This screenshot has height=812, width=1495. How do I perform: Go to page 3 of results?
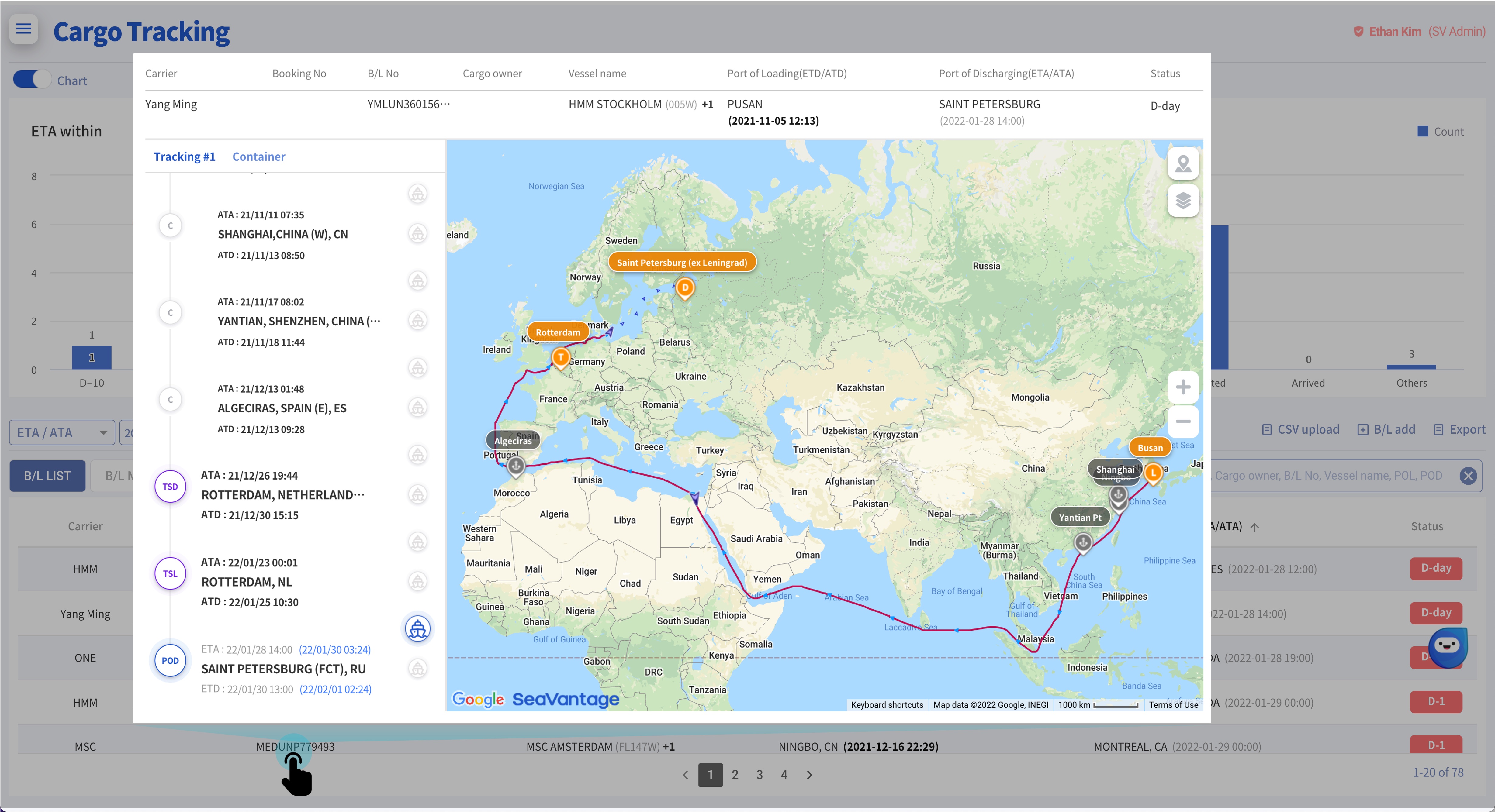(x=759, y=775)
